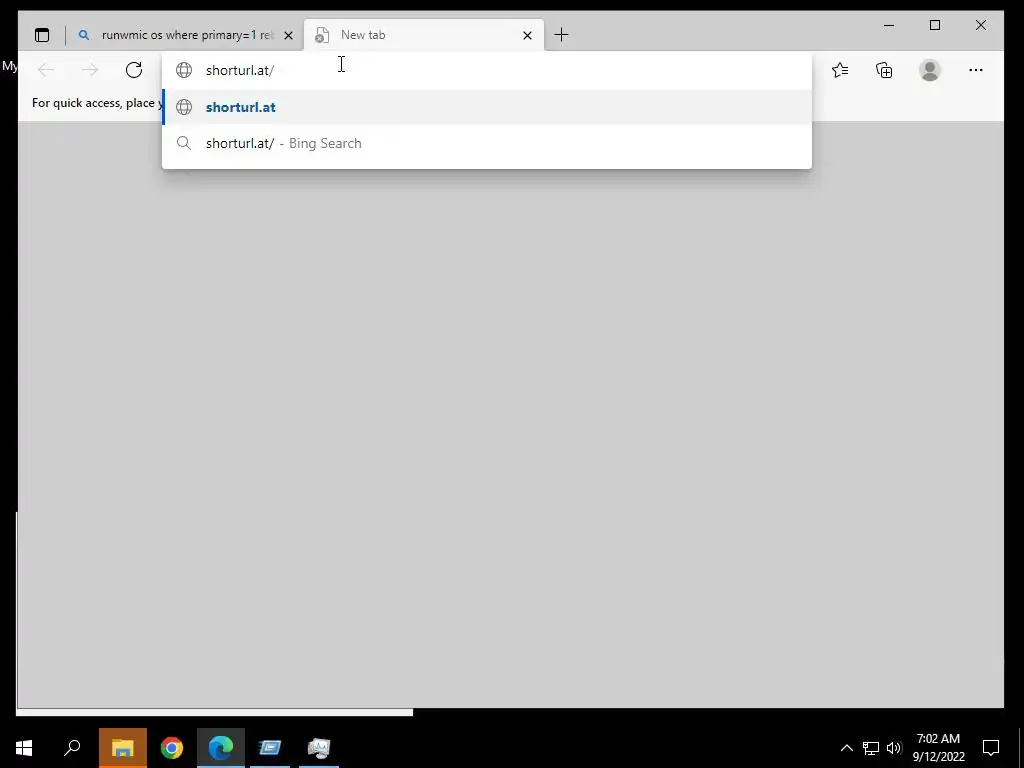The width and height of the screenshot is (1024, 768).
Task: Select the New tab tab
Action: click(x=424, y=35)
